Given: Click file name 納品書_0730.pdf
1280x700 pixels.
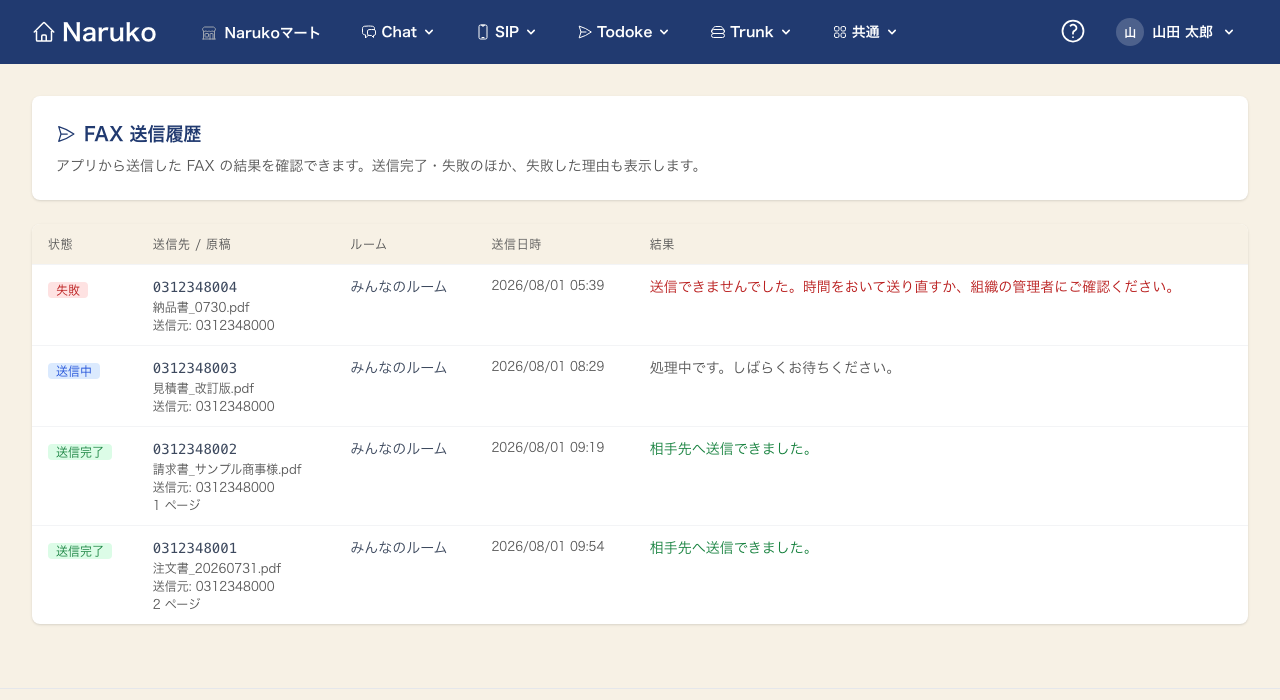Looking at the screenshot, I should [201, 307].
